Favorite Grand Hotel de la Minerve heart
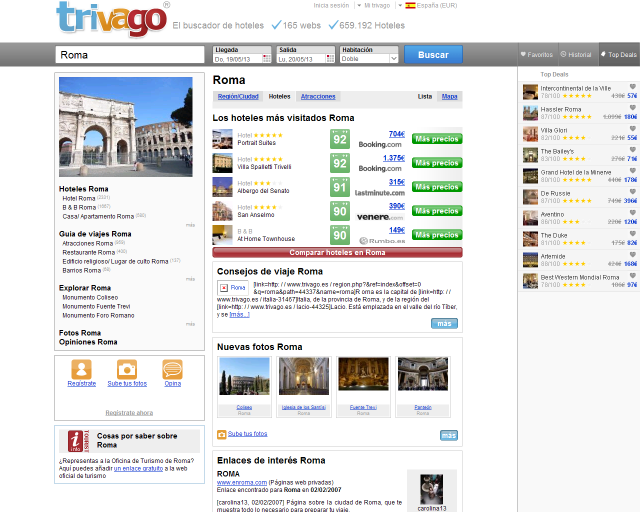The image size is (640, 512). [x=633, y=171]
